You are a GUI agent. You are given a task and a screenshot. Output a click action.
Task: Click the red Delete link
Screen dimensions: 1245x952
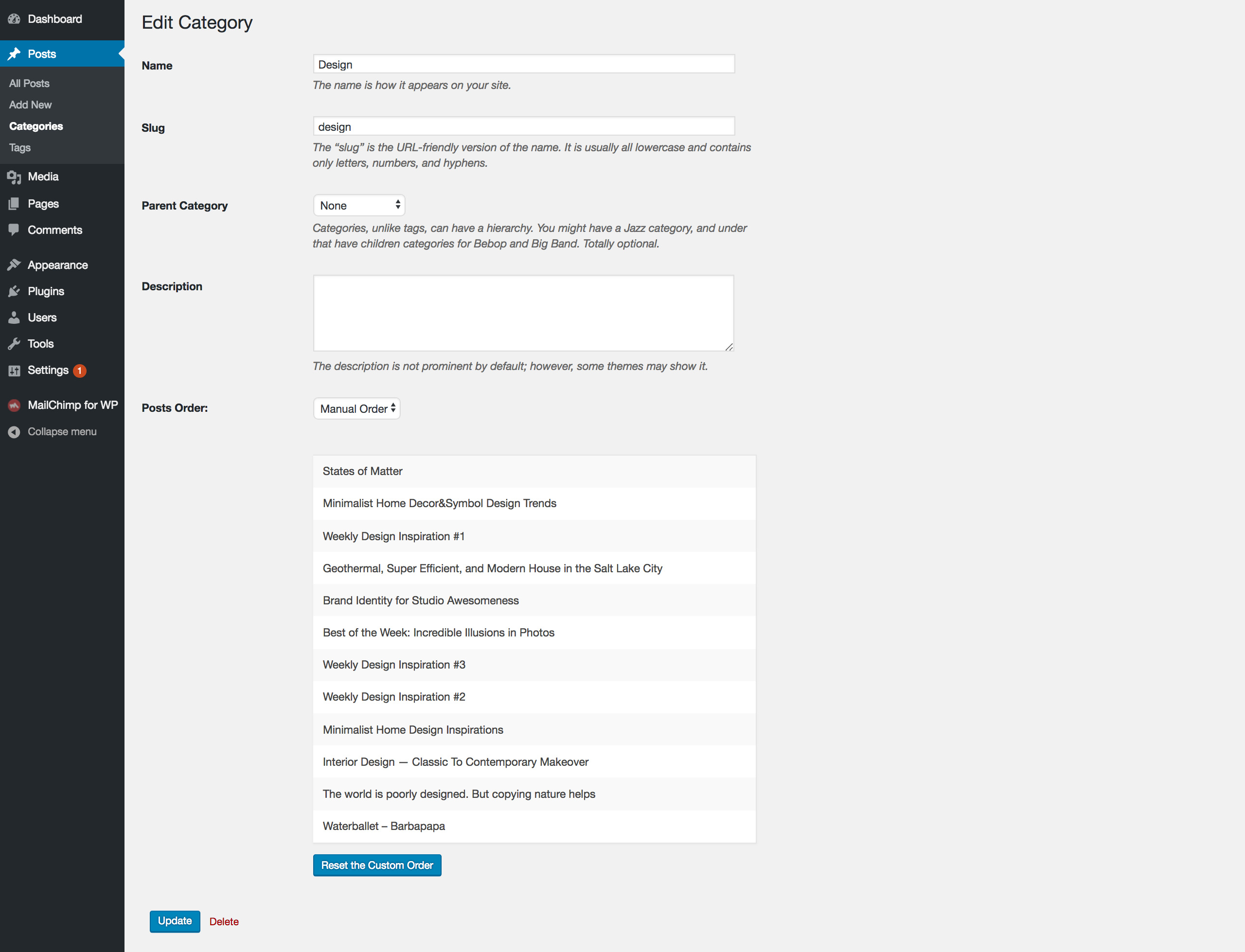(x=224, y=922)
